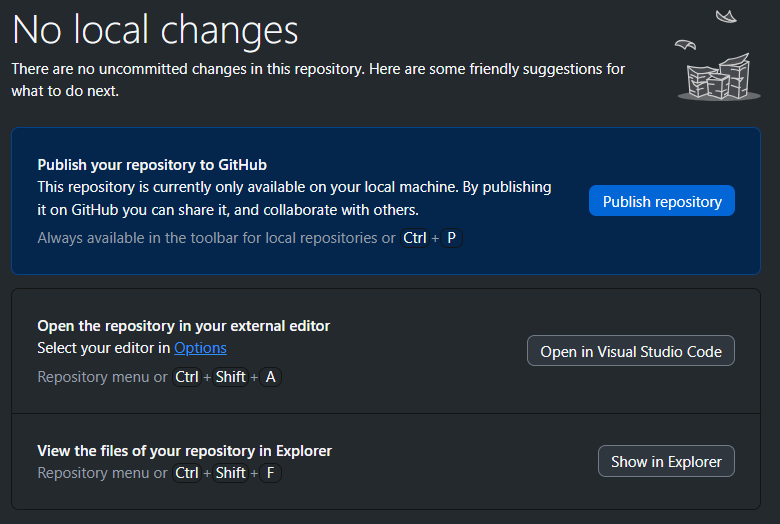This screenshot has width=780, height=524.
Task: Click the Show in Explorer button
Action: pyautogui.click(x=666, y=461)
